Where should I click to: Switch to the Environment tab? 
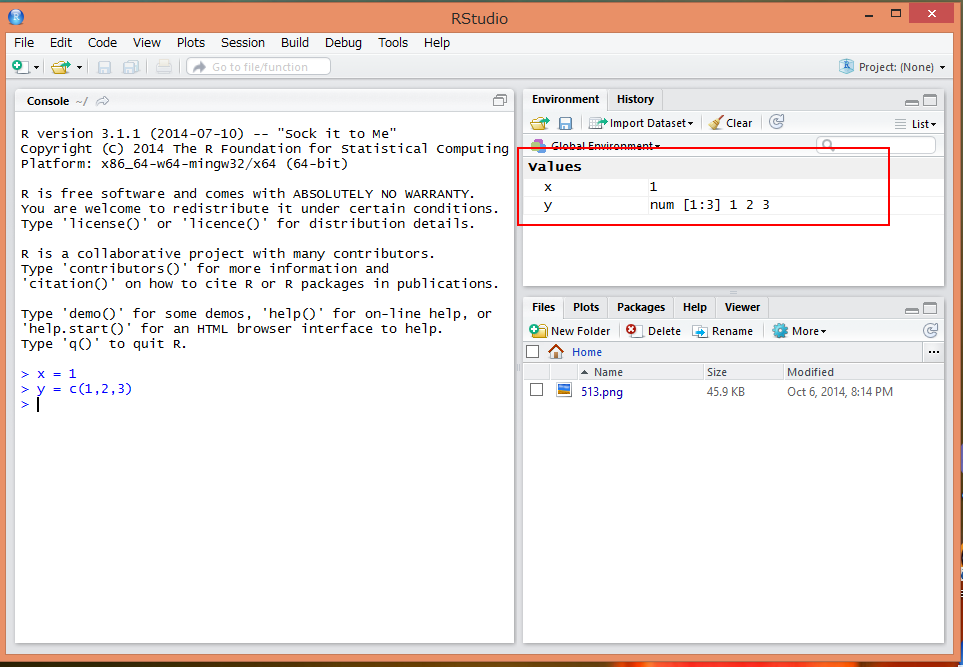(x=565, y=99)
